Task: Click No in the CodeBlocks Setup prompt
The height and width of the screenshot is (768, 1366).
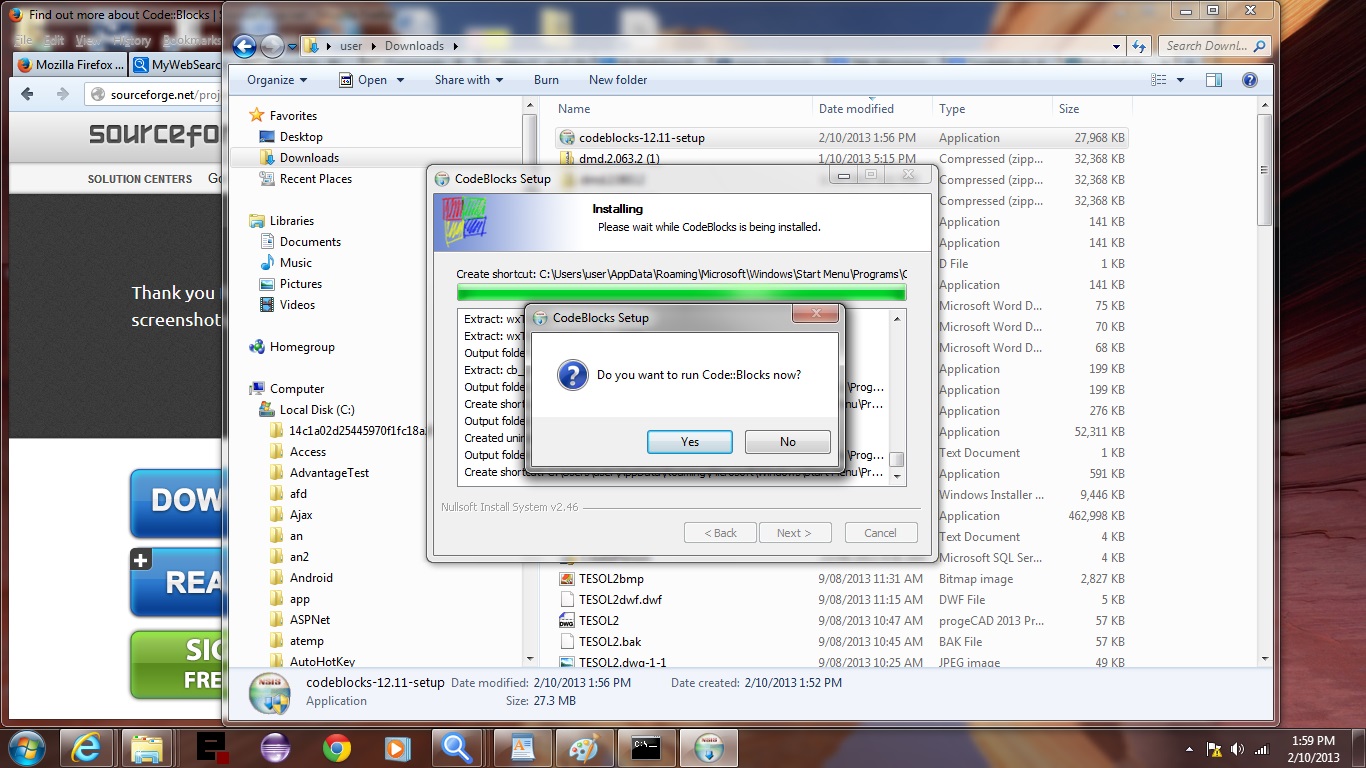Action: [x=788, y=442]
